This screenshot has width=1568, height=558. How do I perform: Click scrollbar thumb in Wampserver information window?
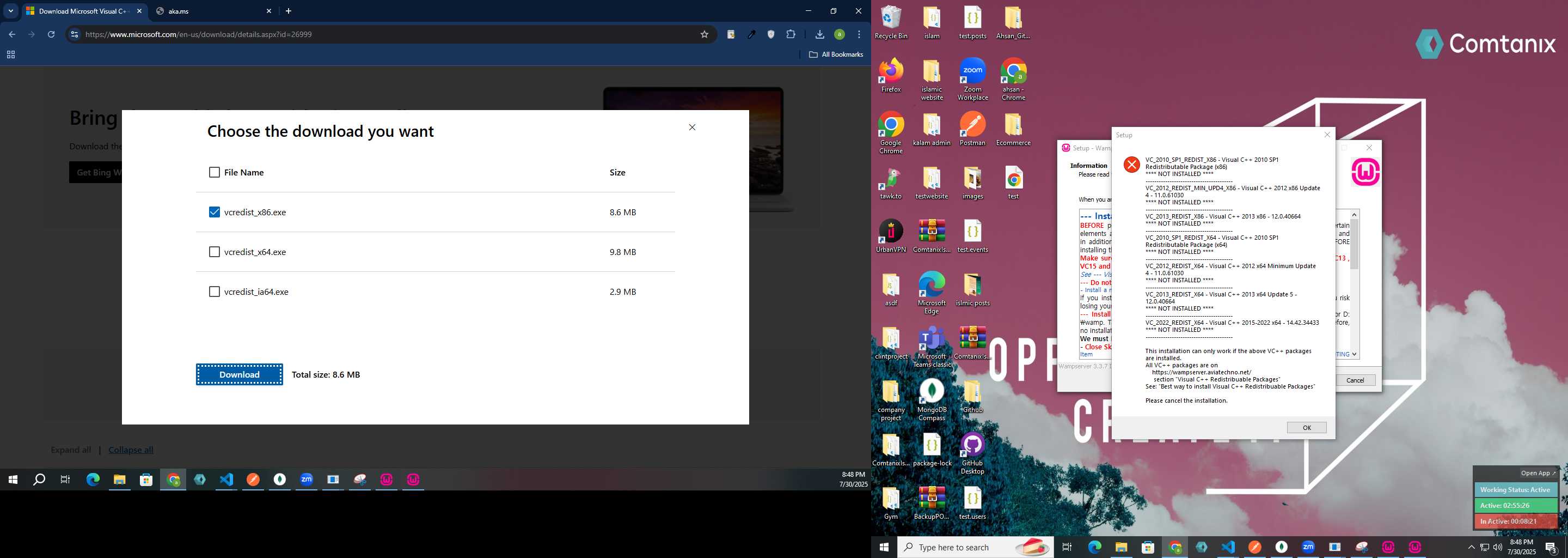1353,244
